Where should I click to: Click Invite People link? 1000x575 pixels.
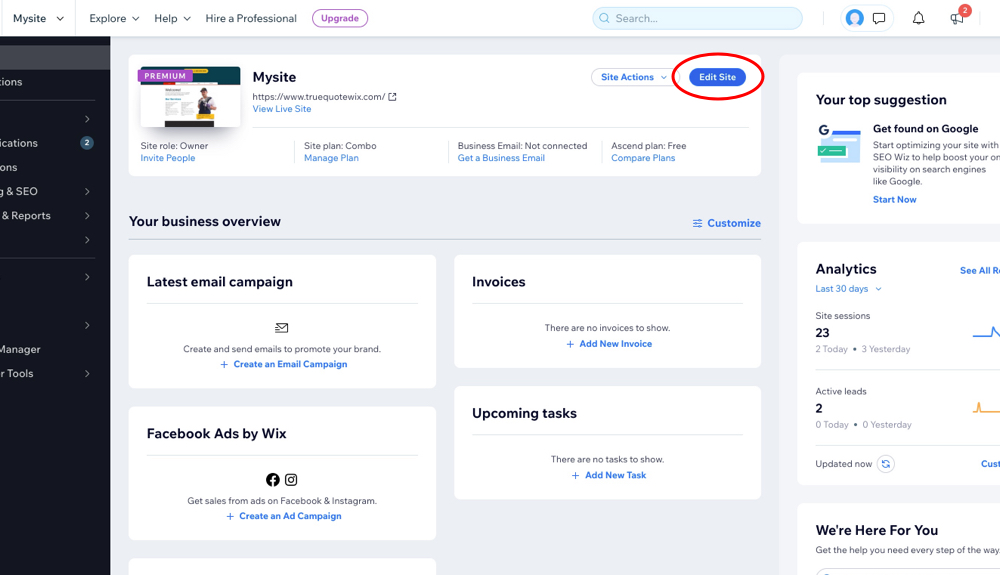coord(168,158)
